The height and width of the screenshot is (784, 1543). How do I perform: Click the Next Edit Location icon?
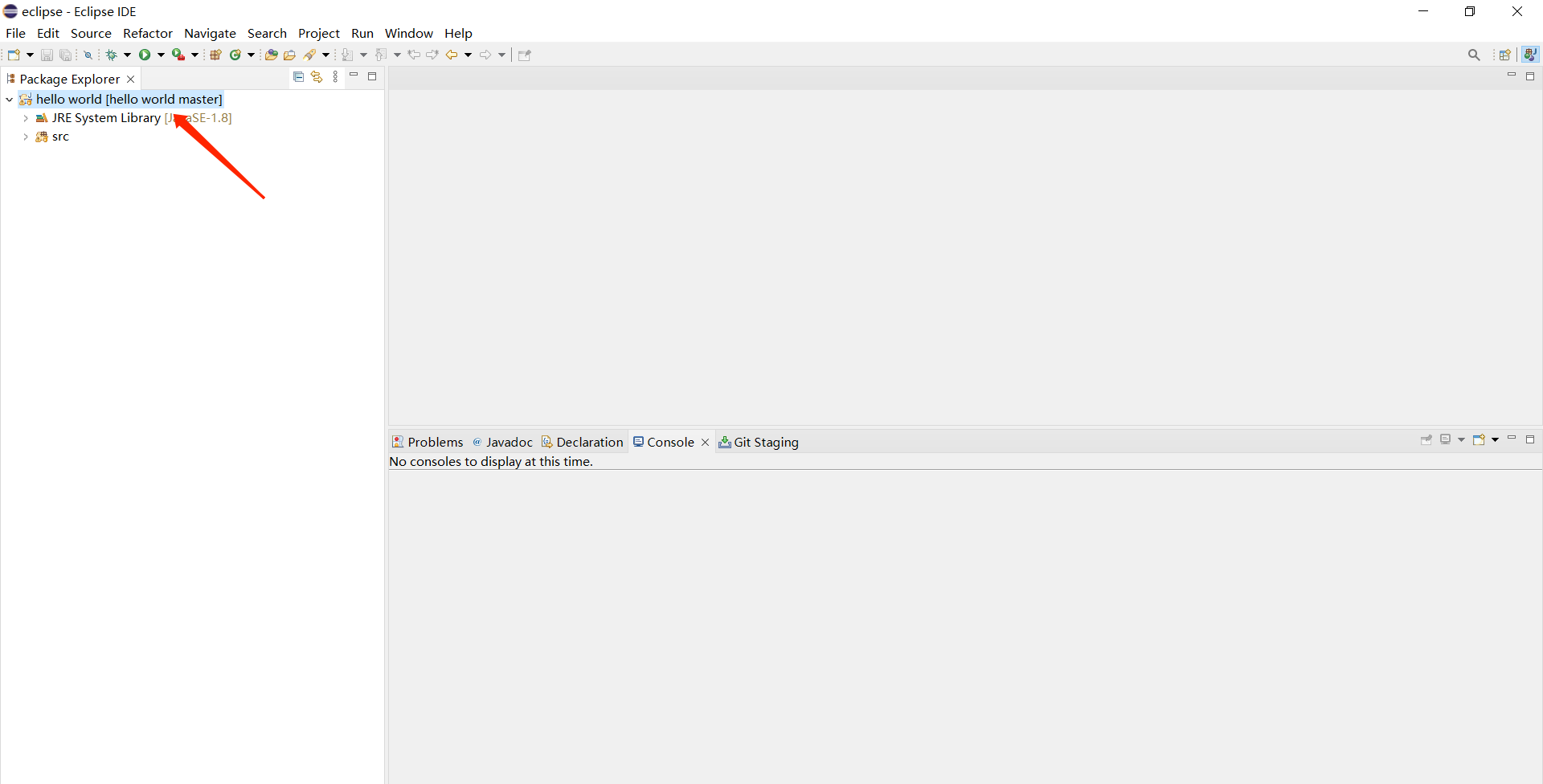(x=432, y=55)
